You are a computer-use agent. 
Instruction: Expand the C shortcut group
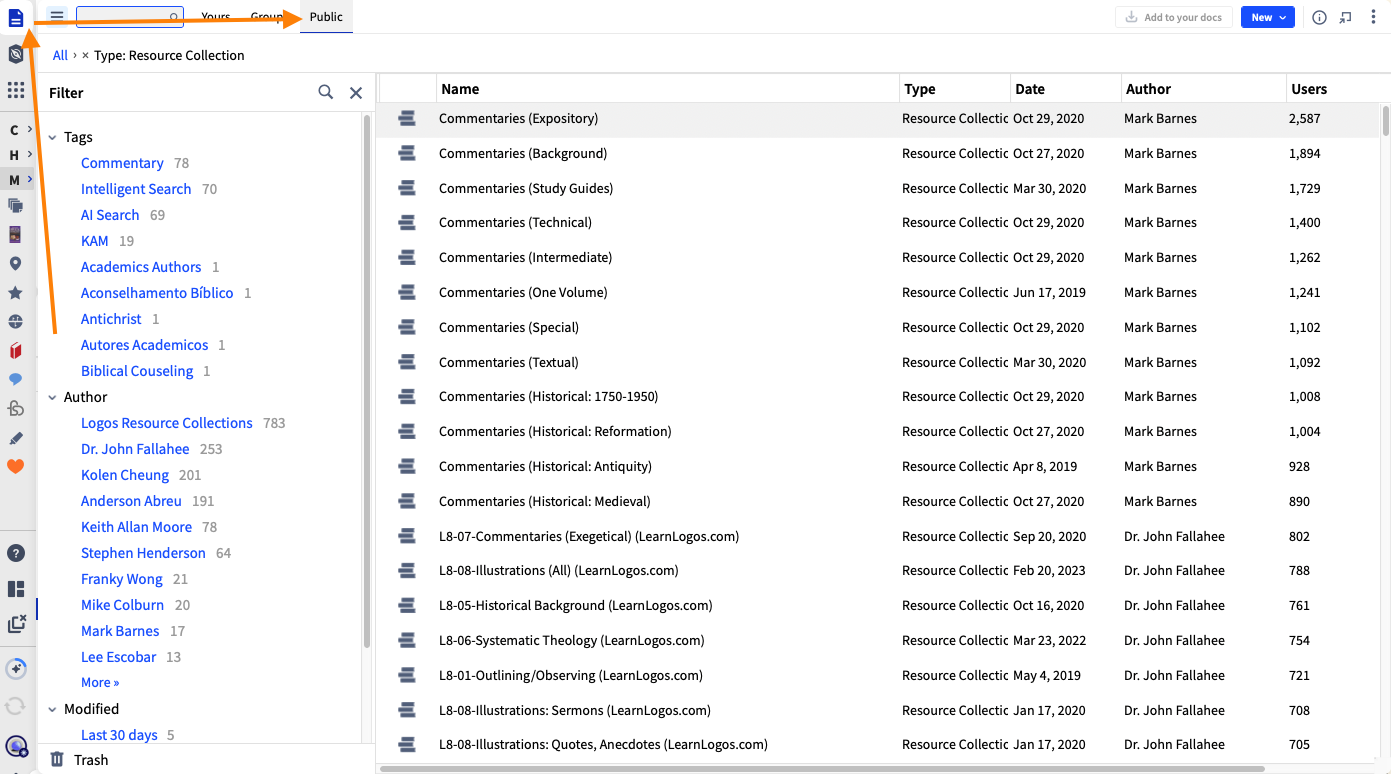20,130
